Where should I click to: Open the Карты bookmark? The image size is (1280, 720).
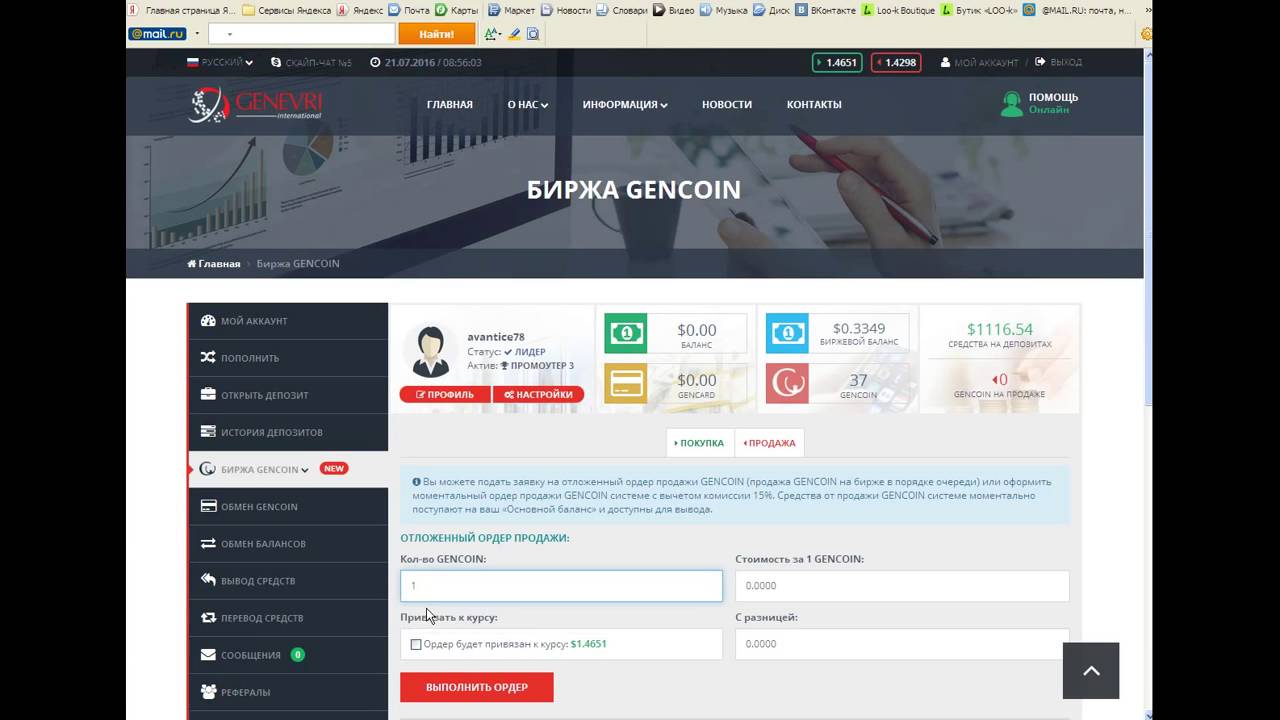pos(456,10)
